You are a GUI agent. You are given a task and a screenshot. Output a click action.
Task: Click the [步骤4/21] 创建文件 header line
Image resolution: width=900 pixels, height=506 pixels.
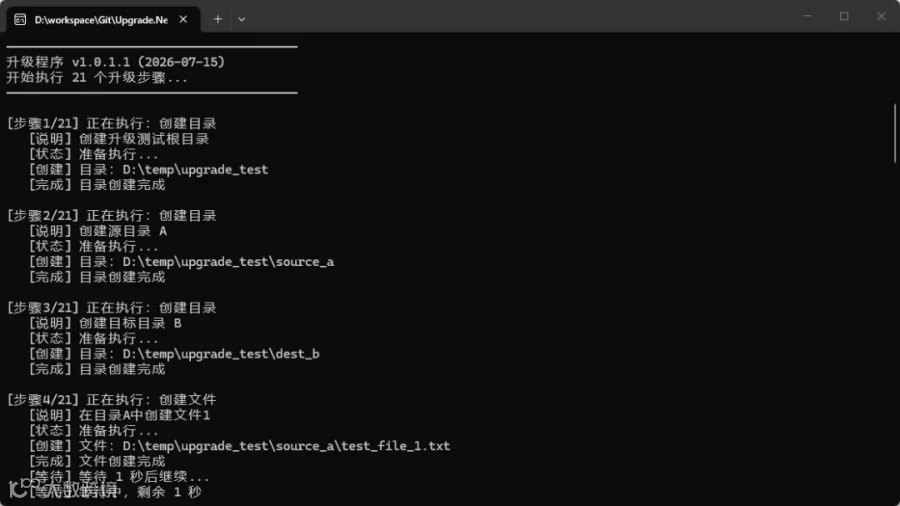pos(111,400)
